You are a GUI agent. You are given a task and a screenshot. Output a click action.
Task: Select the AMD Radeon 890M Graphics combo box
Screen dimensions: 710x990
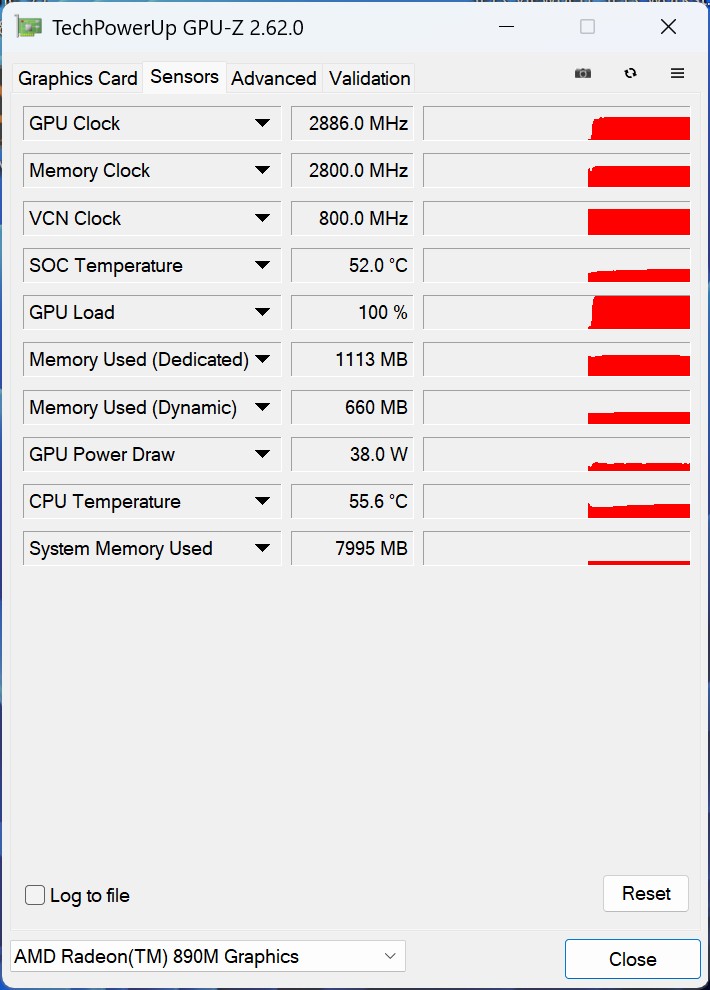point(208,957)
